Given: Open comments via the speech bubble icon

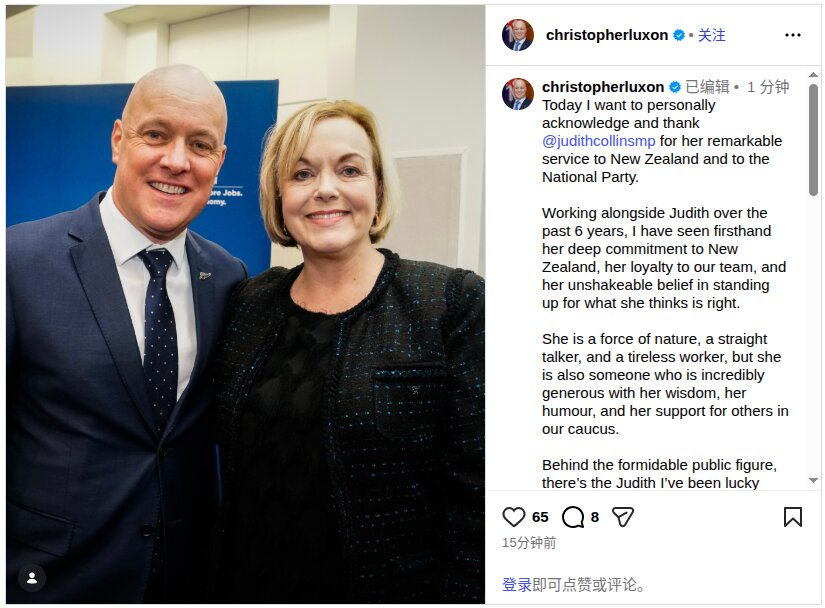Looking at the screenshot, I should point(572,517).
